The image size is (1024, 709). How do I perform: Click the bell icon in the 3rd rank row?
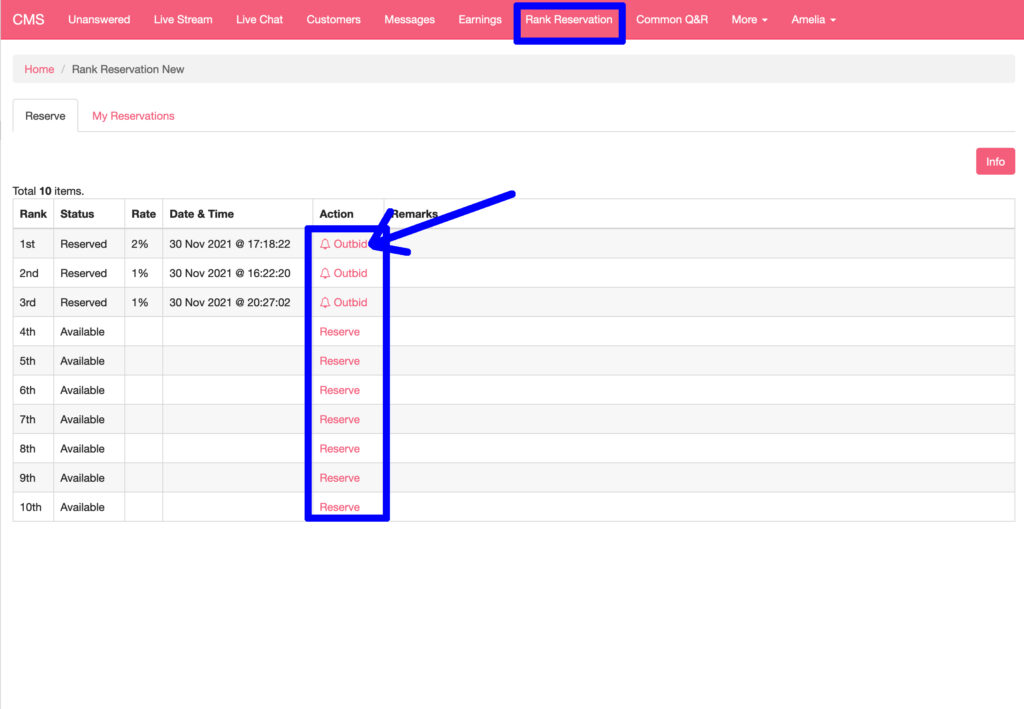325,303
